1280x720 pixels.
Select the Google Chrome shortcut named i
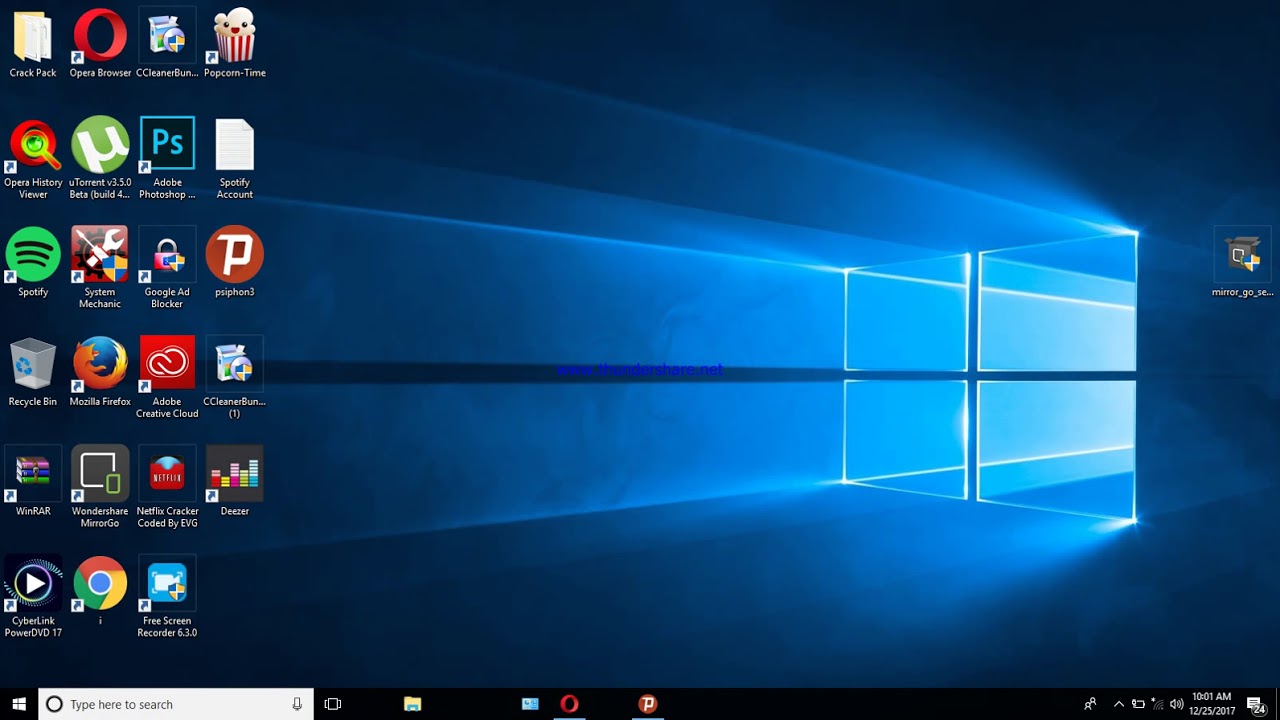click(x=100, y=592)
